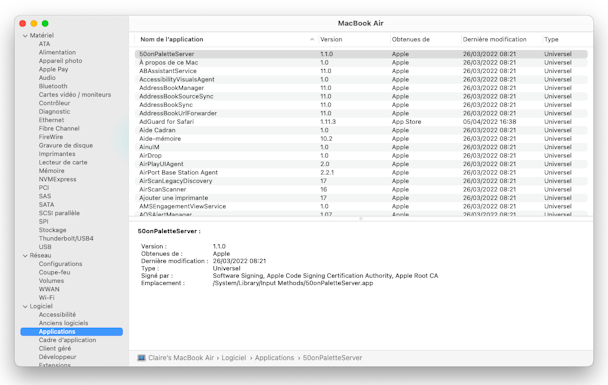
Task: Select Bluetooth in the sidebar
Action: pos(53,86)
